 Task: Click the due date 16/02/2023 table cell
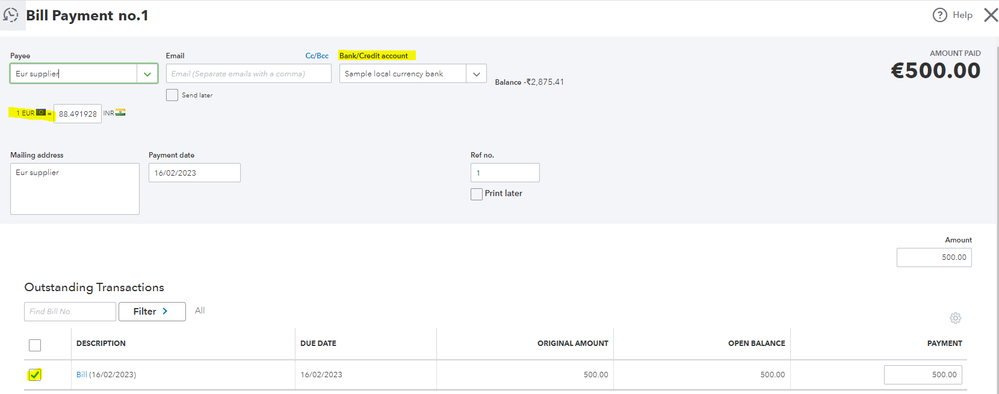click(321, 375)
